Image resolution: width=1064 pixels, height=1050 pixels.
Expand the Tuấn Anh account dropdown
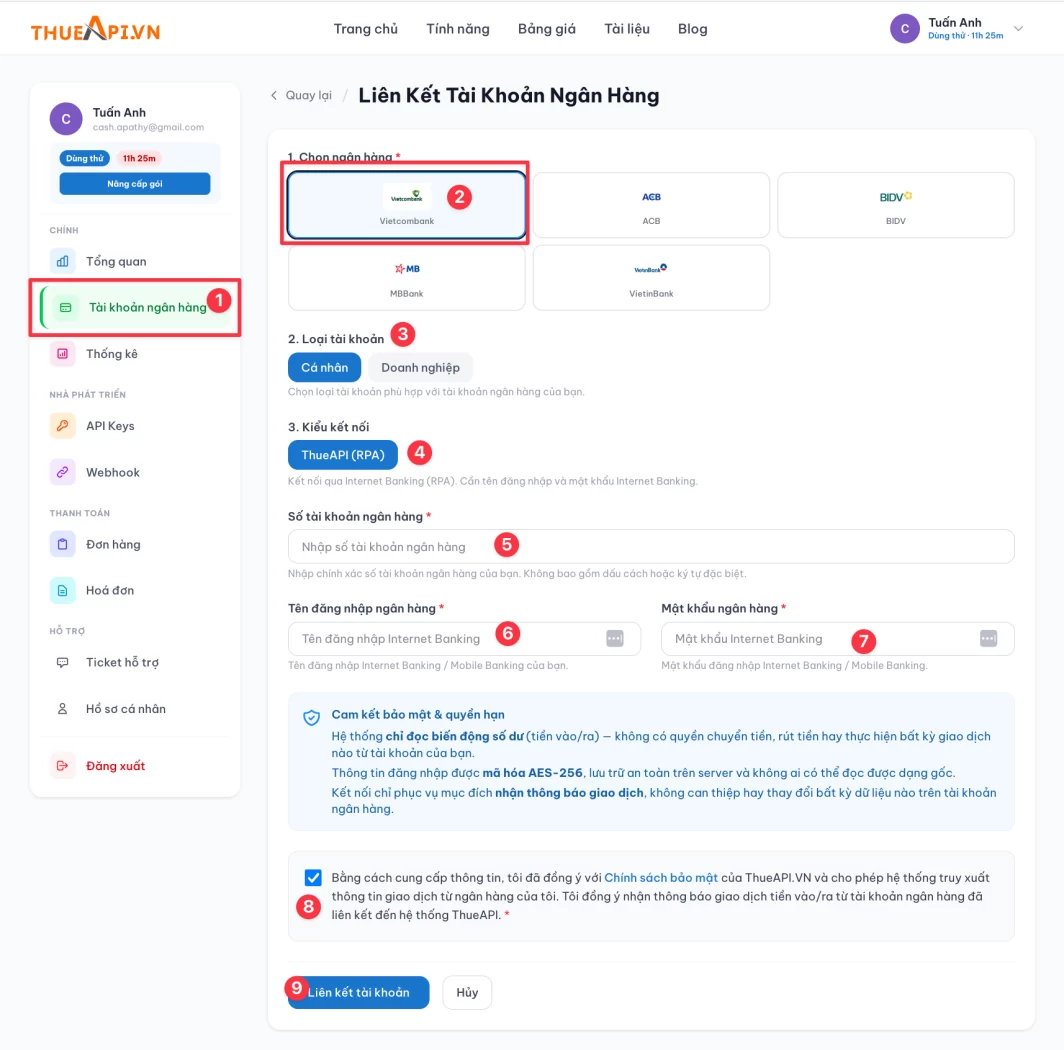click(1018, 29)
